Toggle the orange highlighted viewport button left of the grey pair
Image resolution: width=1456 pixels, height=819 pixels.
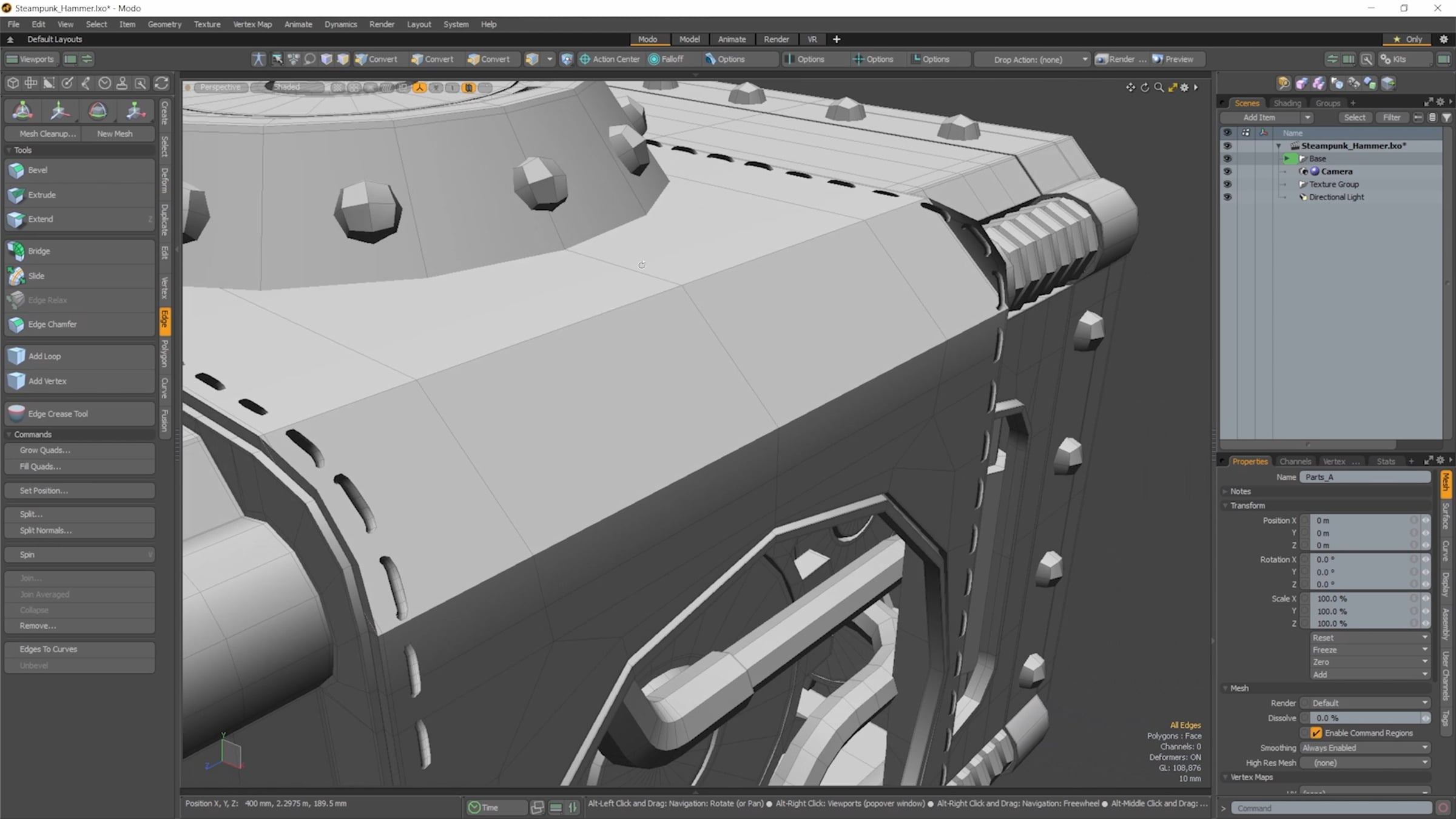point(420,88)
